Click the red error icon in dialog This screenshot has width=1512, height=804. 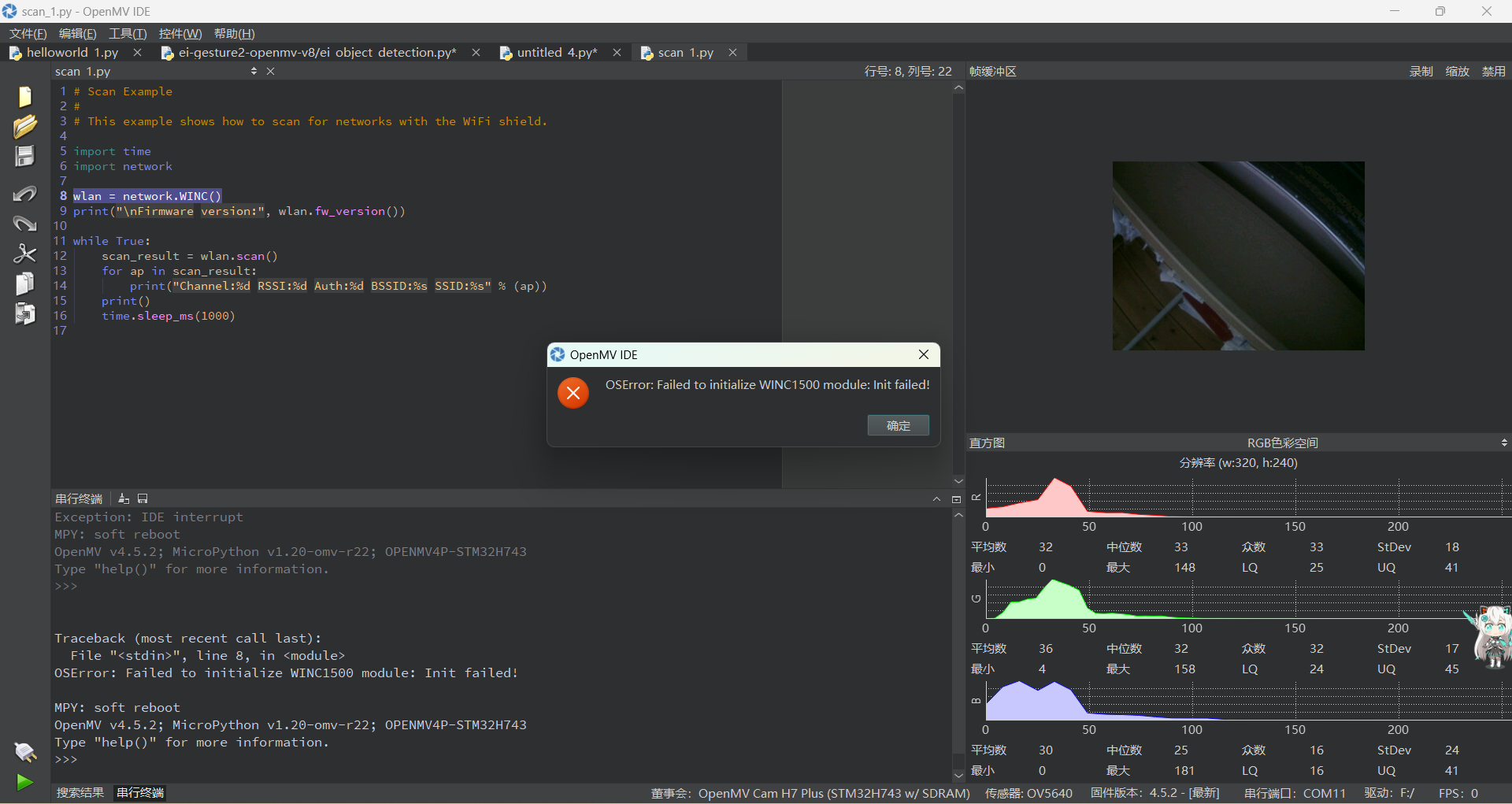[x=573, y=392]
